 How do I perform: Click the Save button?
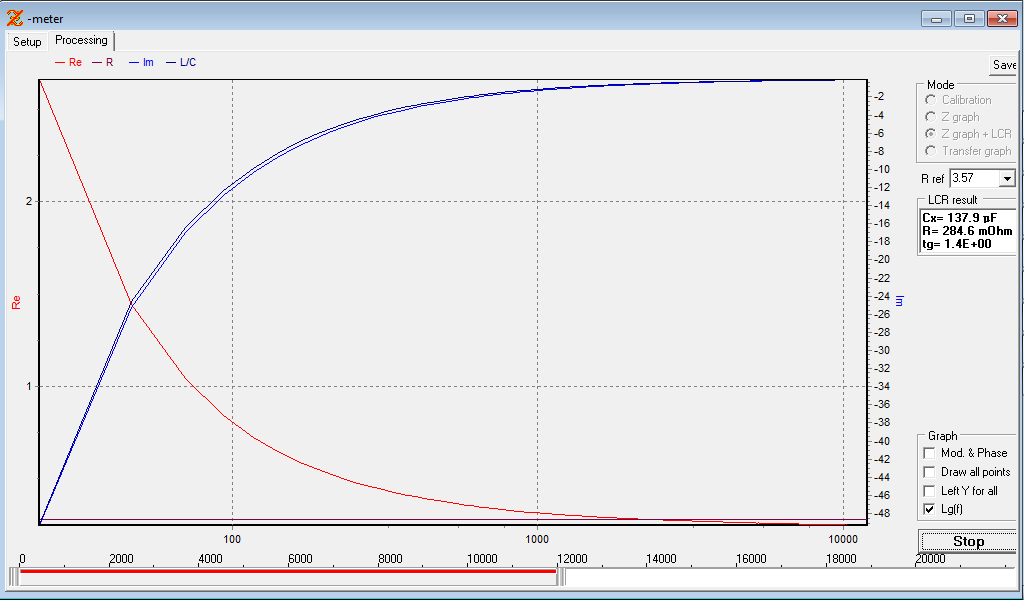tap(1004, 65)
